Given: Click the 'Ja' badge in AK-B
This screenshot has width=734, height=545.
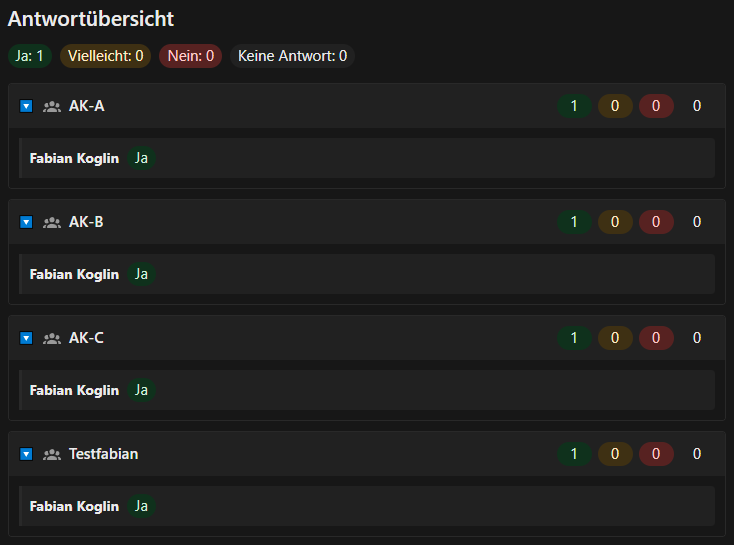Looking at the screenshot, I should 141,274.
